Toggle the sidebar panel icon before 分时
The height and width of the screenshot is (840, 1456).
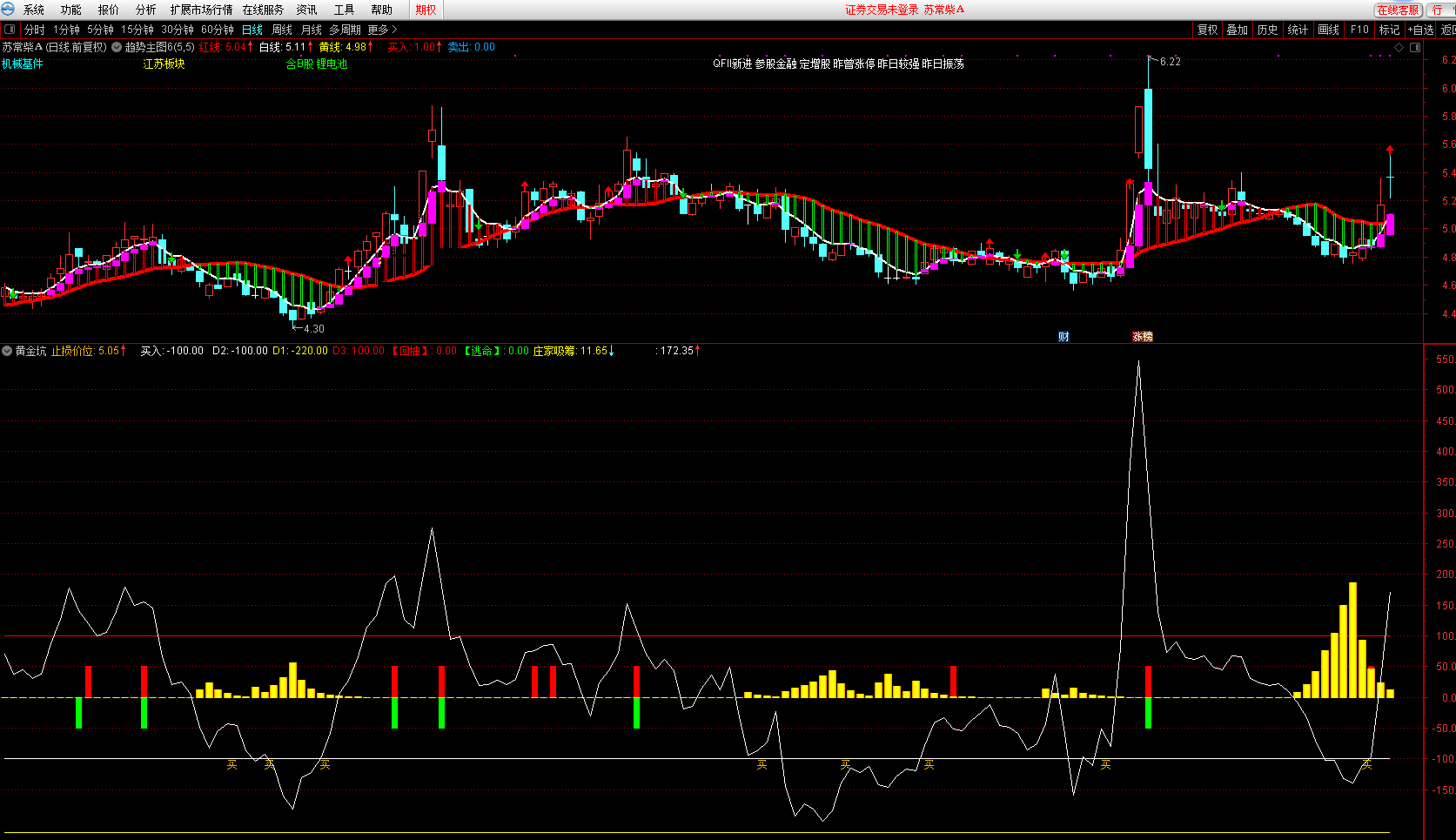(10, 30)
